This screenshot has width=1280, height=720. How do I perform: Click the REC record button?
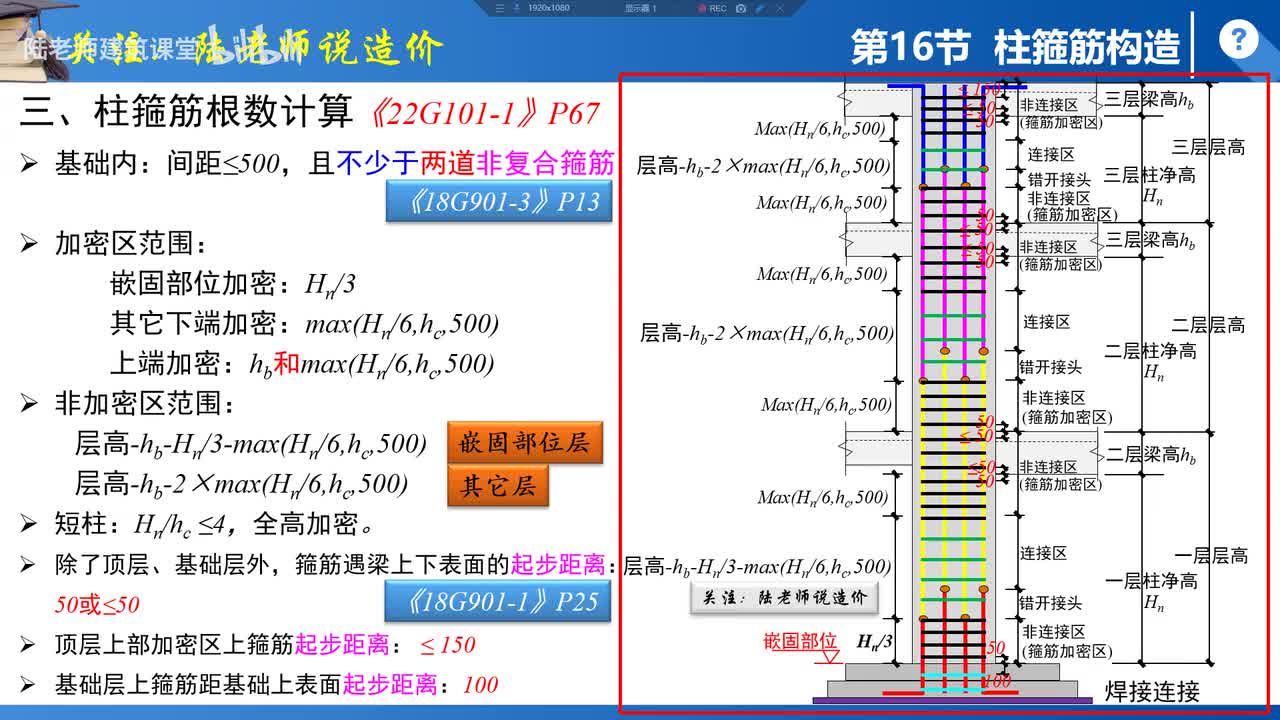pos(711,8)
